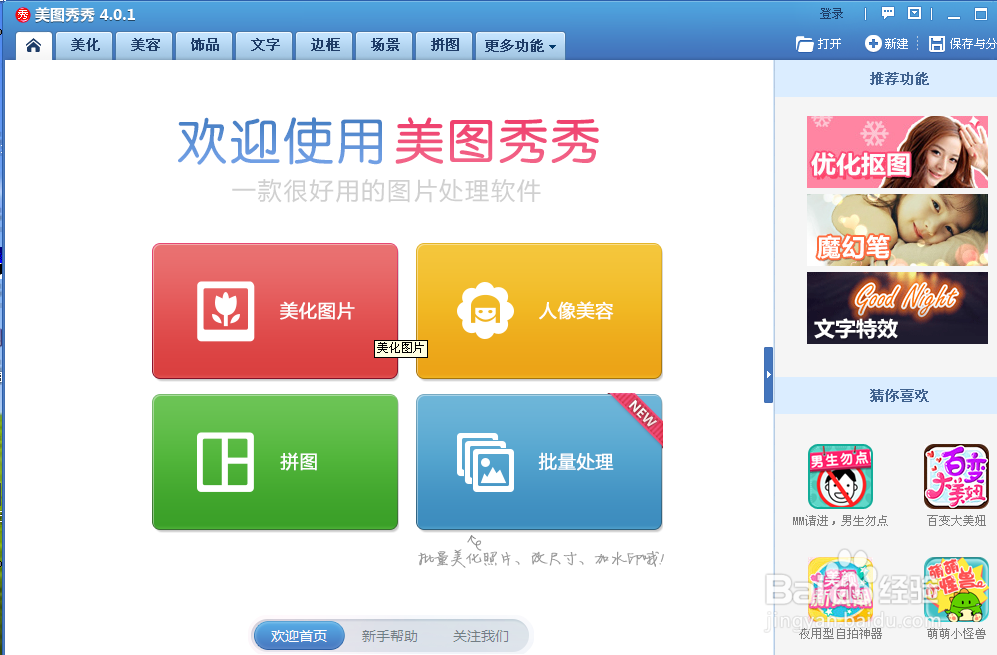Open the 夜用型自拍神器 app icon
The height and width of the screenshot is (655, 997).
pyautogui.click(x=840, y=590)
